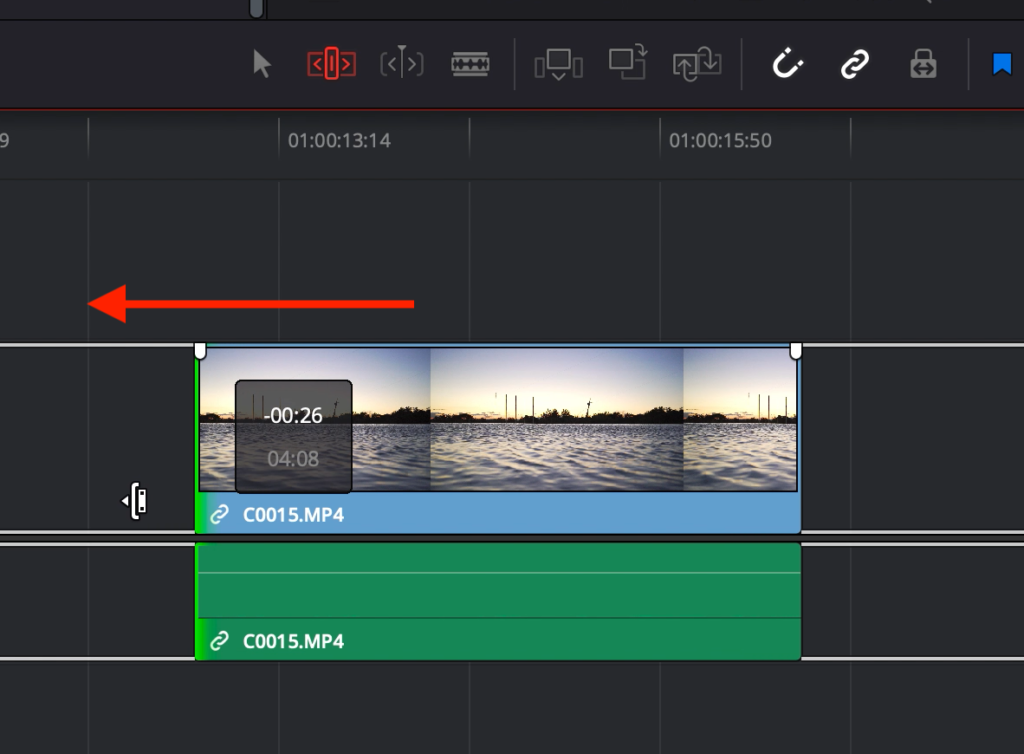Click the Replace Clip icon

(x=697, y=65)
